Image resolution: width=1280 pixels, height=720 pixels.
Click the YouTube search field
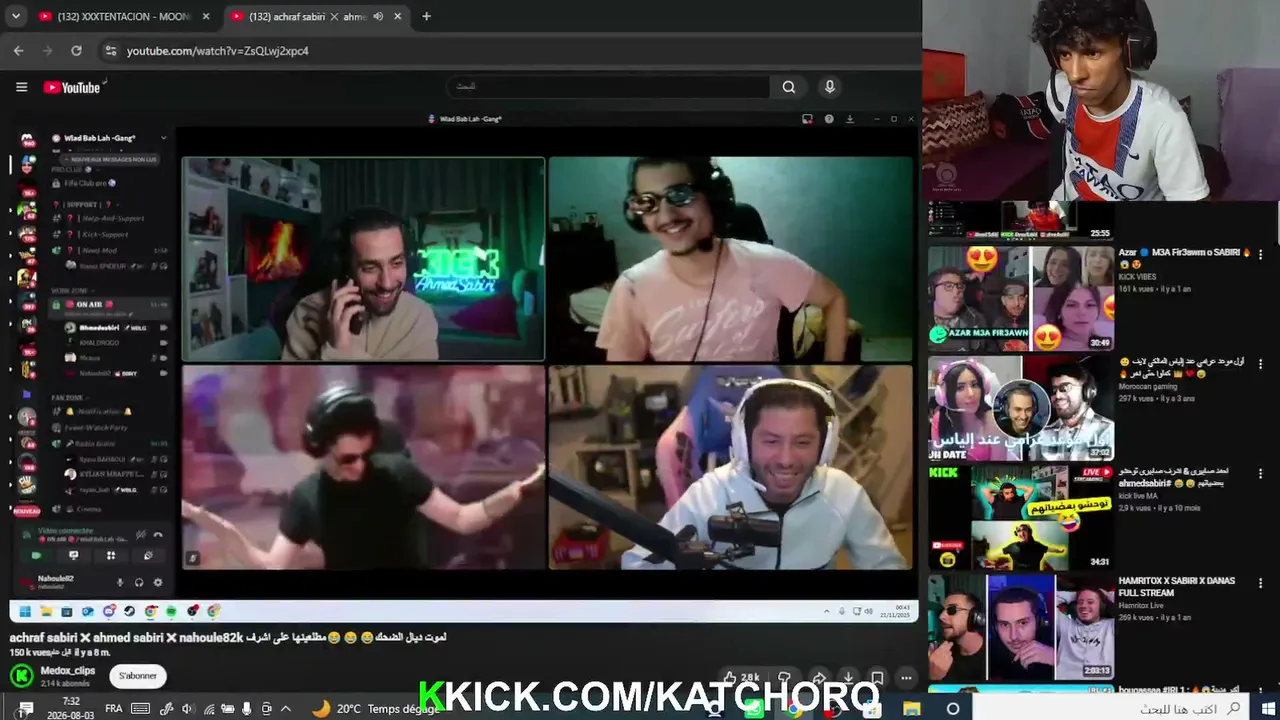608,86
